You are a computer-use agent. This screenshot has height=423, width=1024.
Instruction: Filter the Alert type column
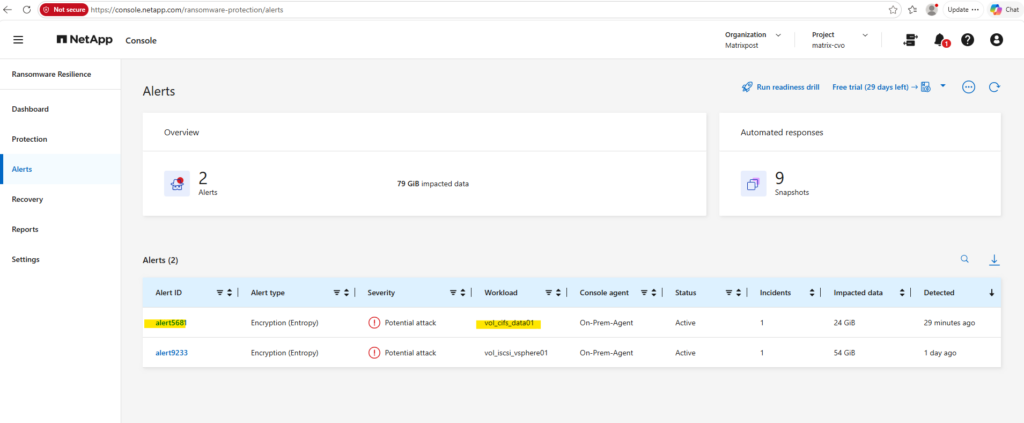(x=337, y=293)
